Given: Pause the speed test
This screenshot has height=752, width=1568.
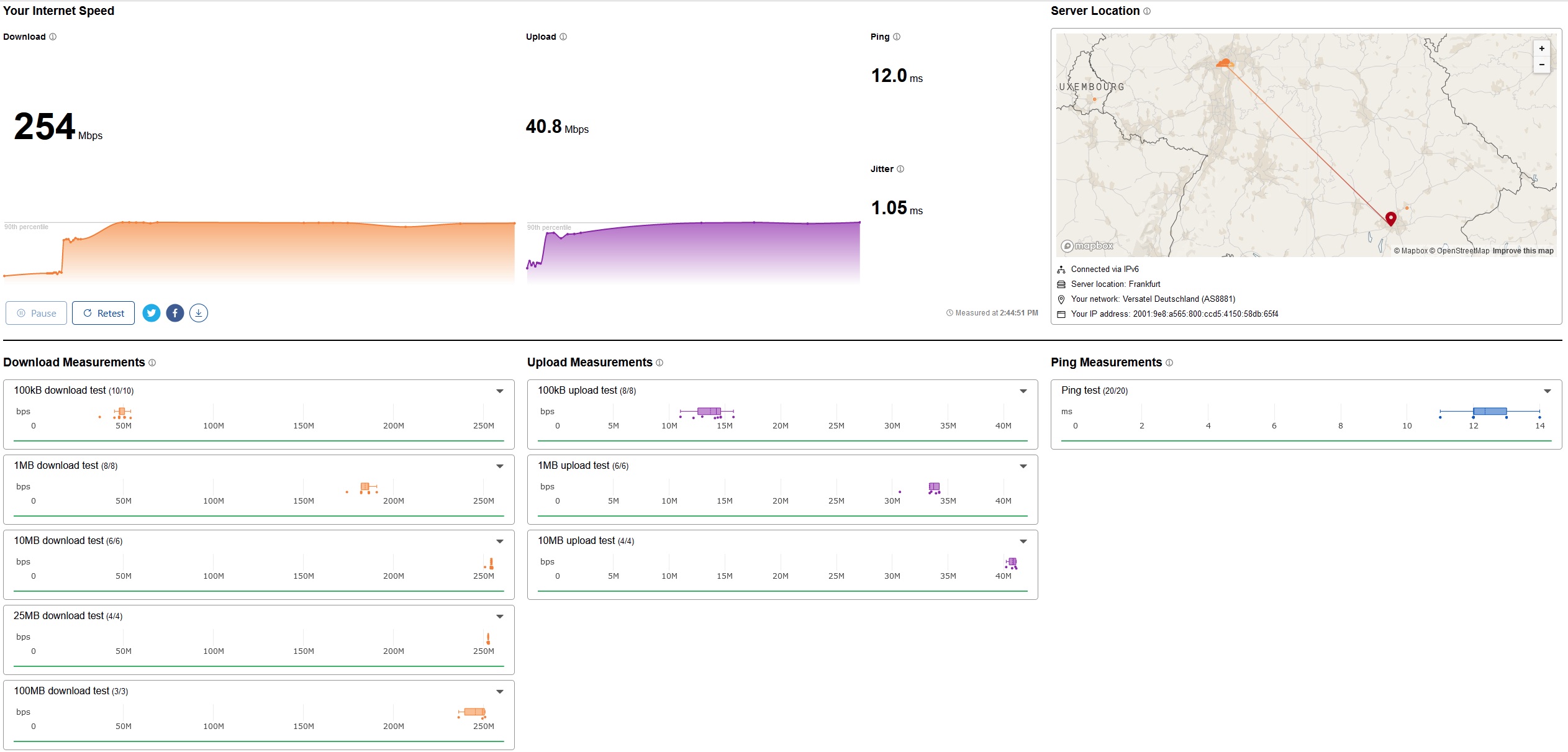Looking at the screenshot, I should 37,313.
